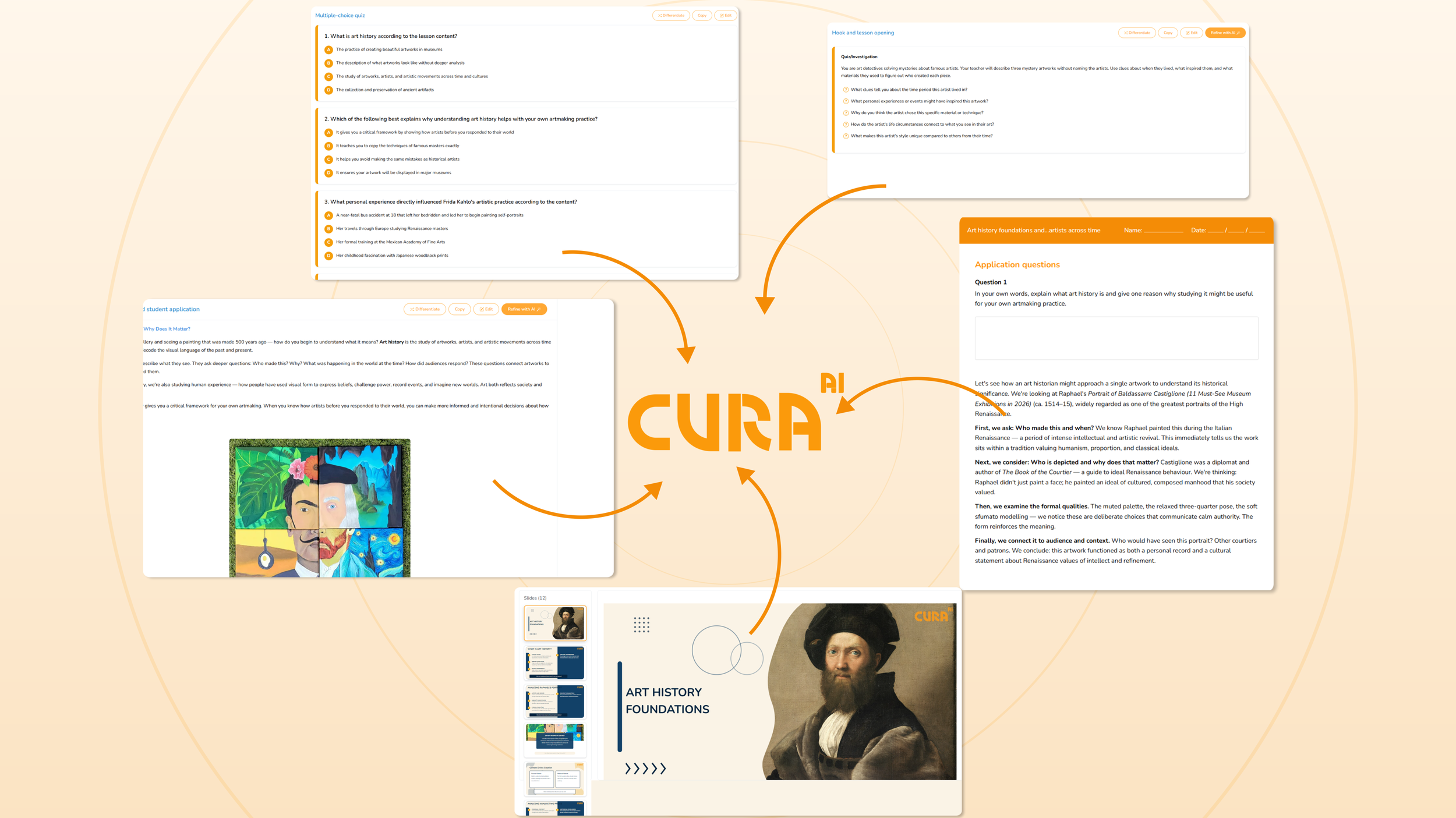The height and width of the screenshot is (818, 1456).
Task: Open the third slide thumbnail, Analyzing Raphael's Portrait
Action: click(554, 701)
